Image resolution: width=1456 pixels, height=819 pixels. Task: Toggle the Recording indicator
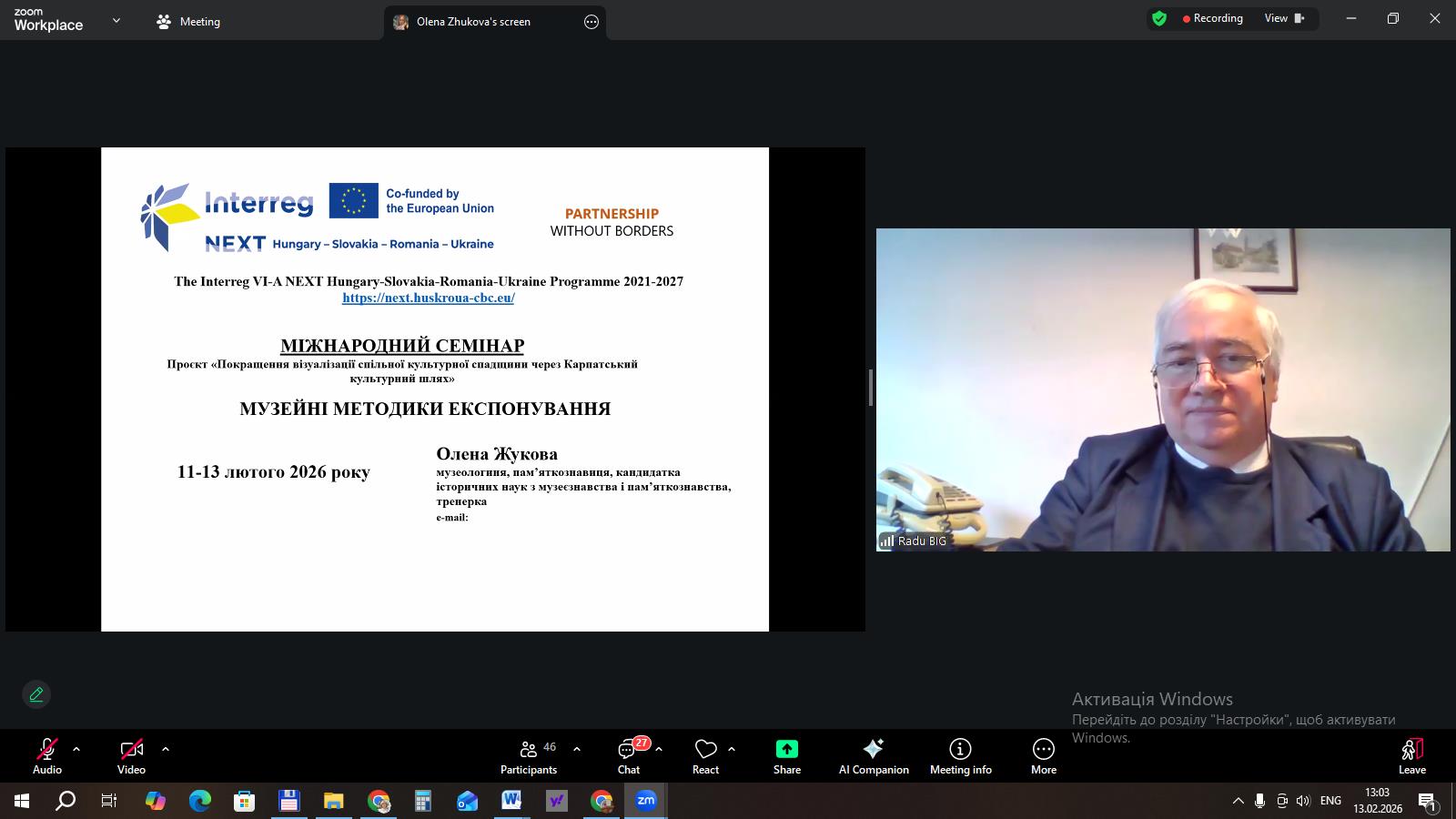[x=1210, y=18]
